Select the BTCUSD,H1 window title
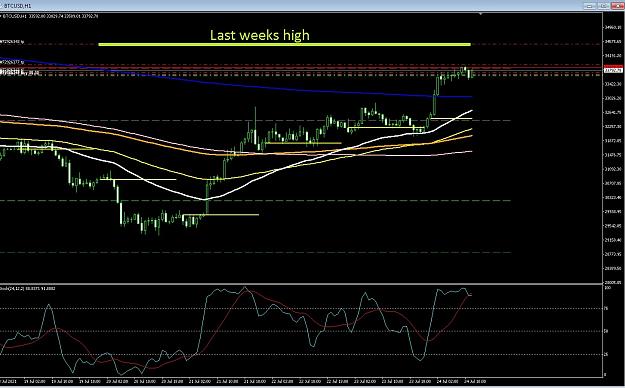Viewport: 625px width, 388px height. (18, 6)
